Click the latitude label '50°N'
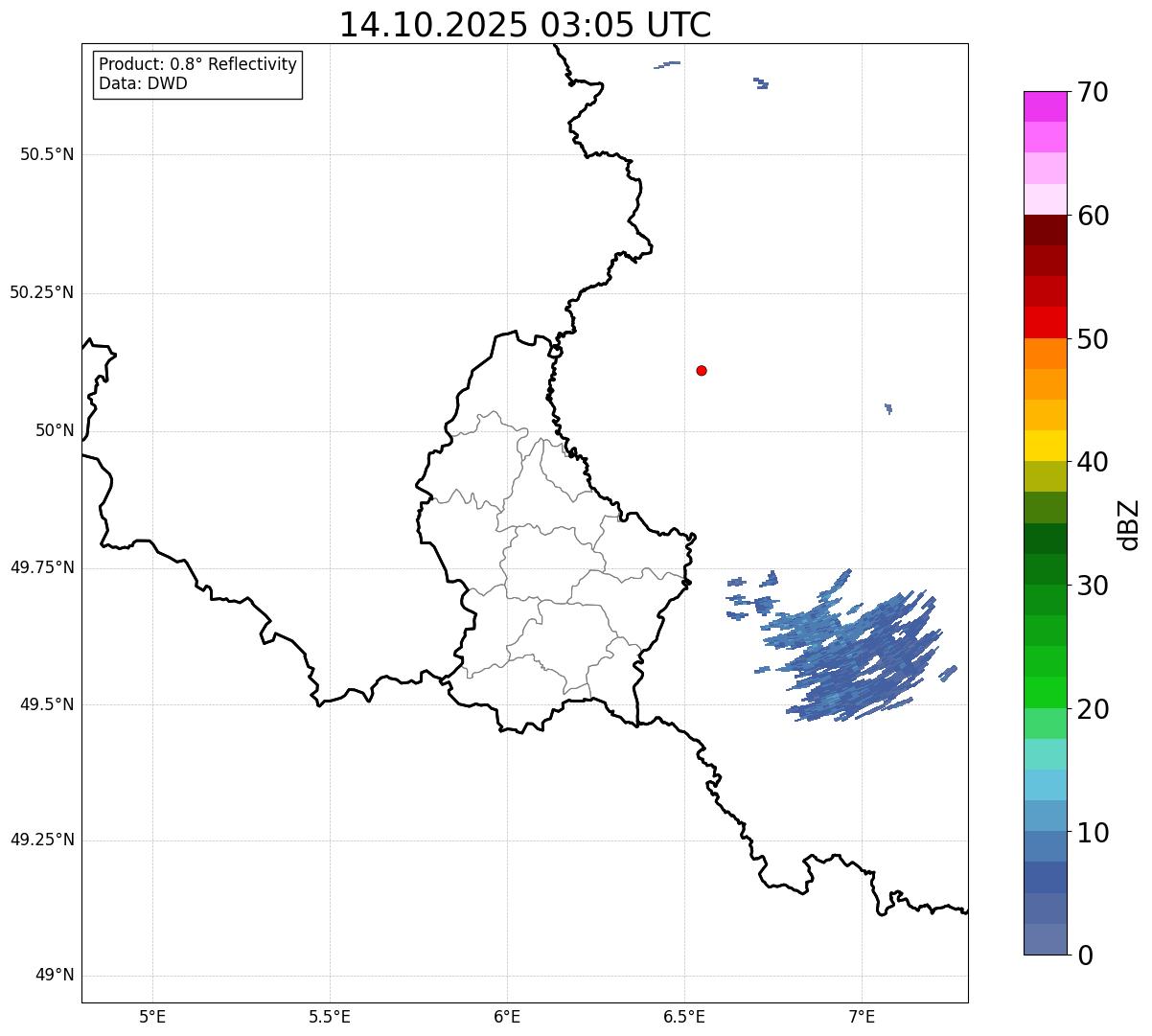This screenshot has height=1036, width=1152. pos(55,430)
